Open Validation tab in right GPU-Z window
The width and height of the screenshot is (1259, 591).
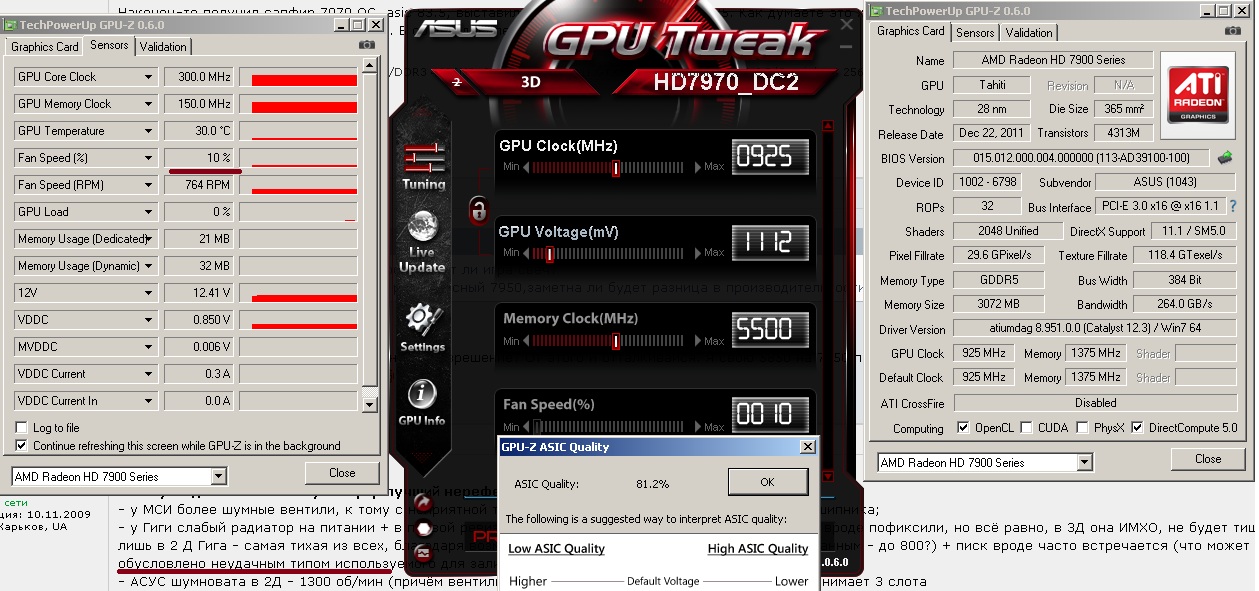(1029, 33)
